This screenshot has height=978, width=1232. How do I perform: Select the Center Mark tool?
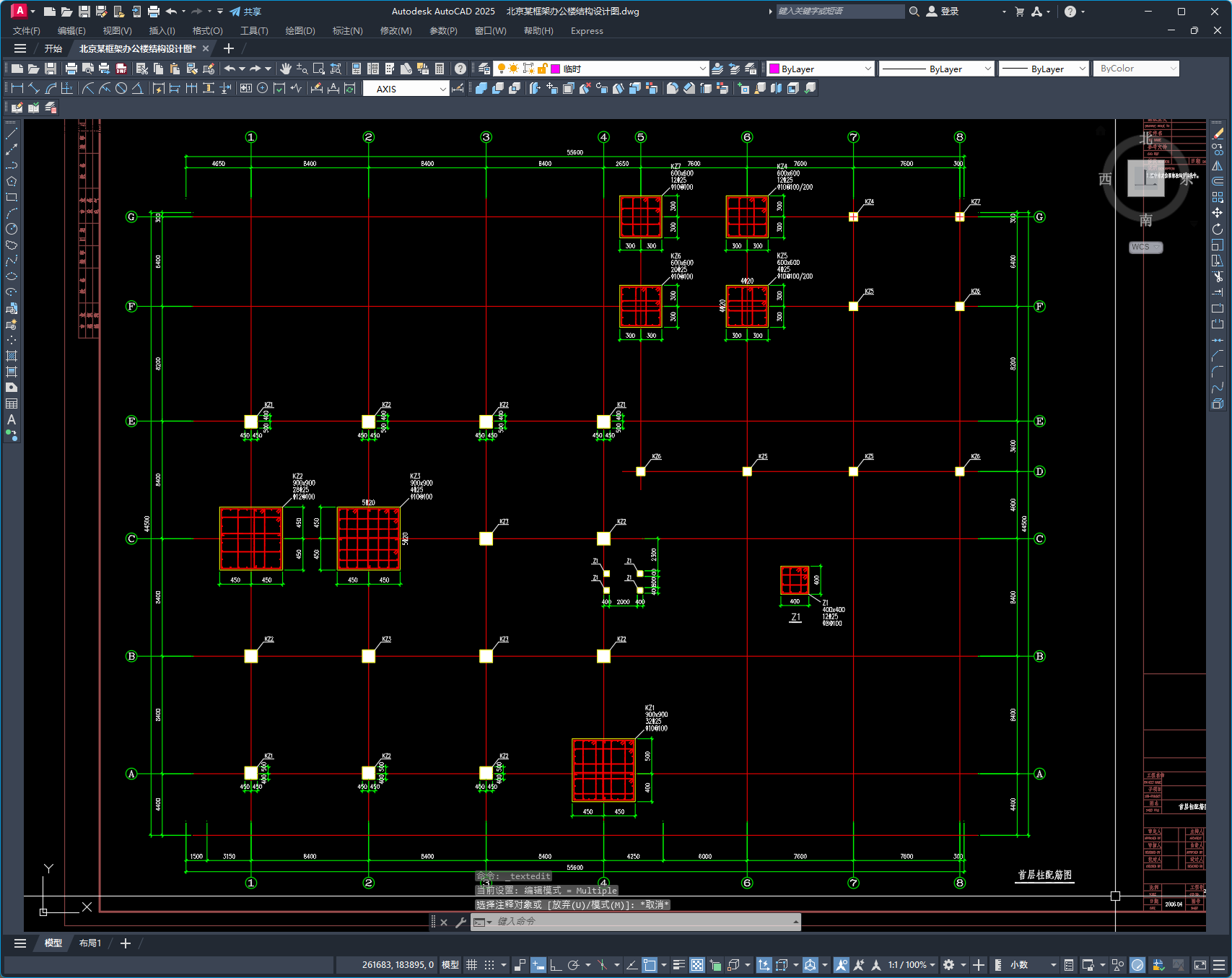(263, 88)
